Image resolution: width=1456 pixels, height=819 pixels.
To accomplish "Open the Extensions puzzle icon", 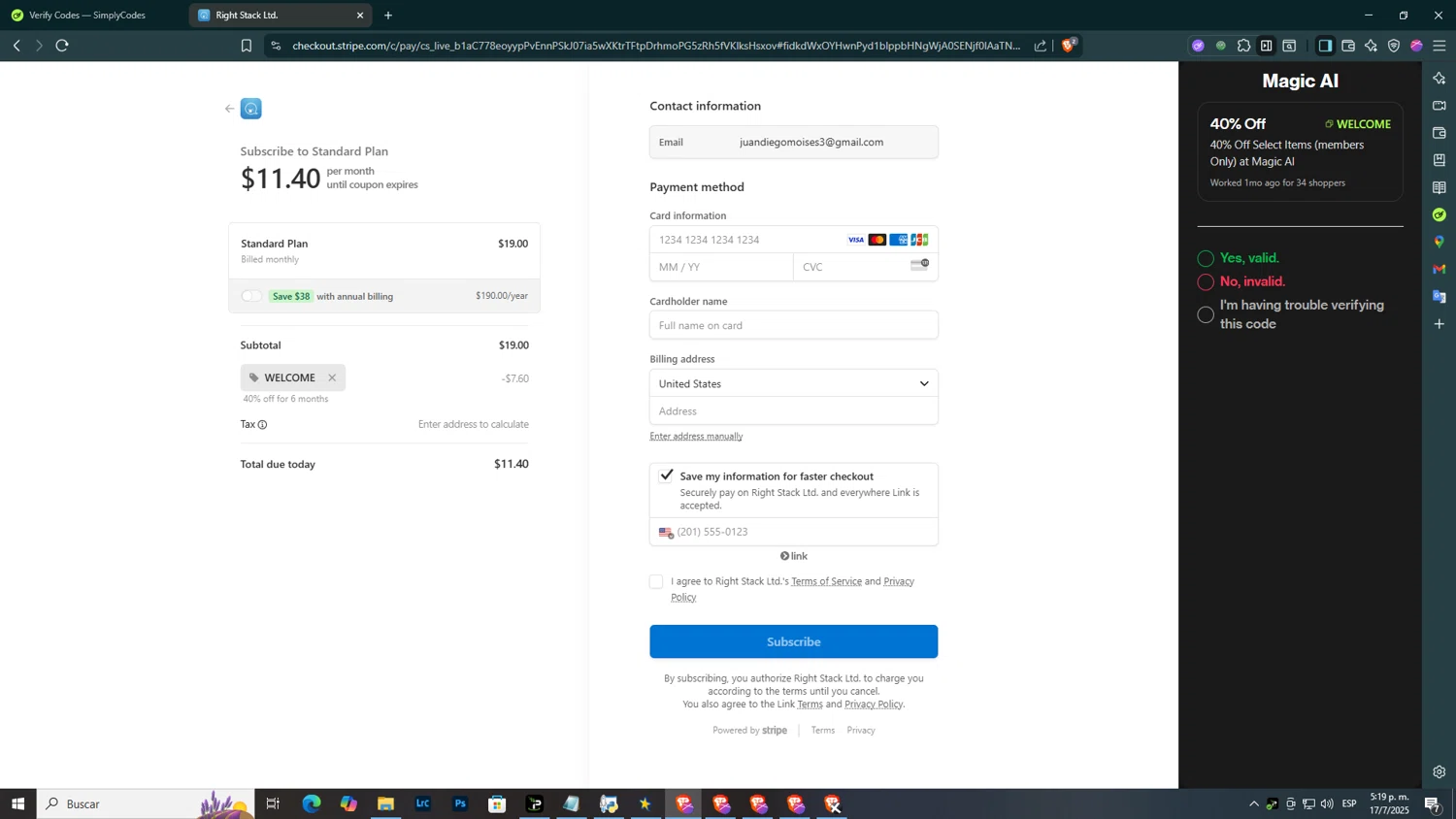I will [x=1243, y=46].
